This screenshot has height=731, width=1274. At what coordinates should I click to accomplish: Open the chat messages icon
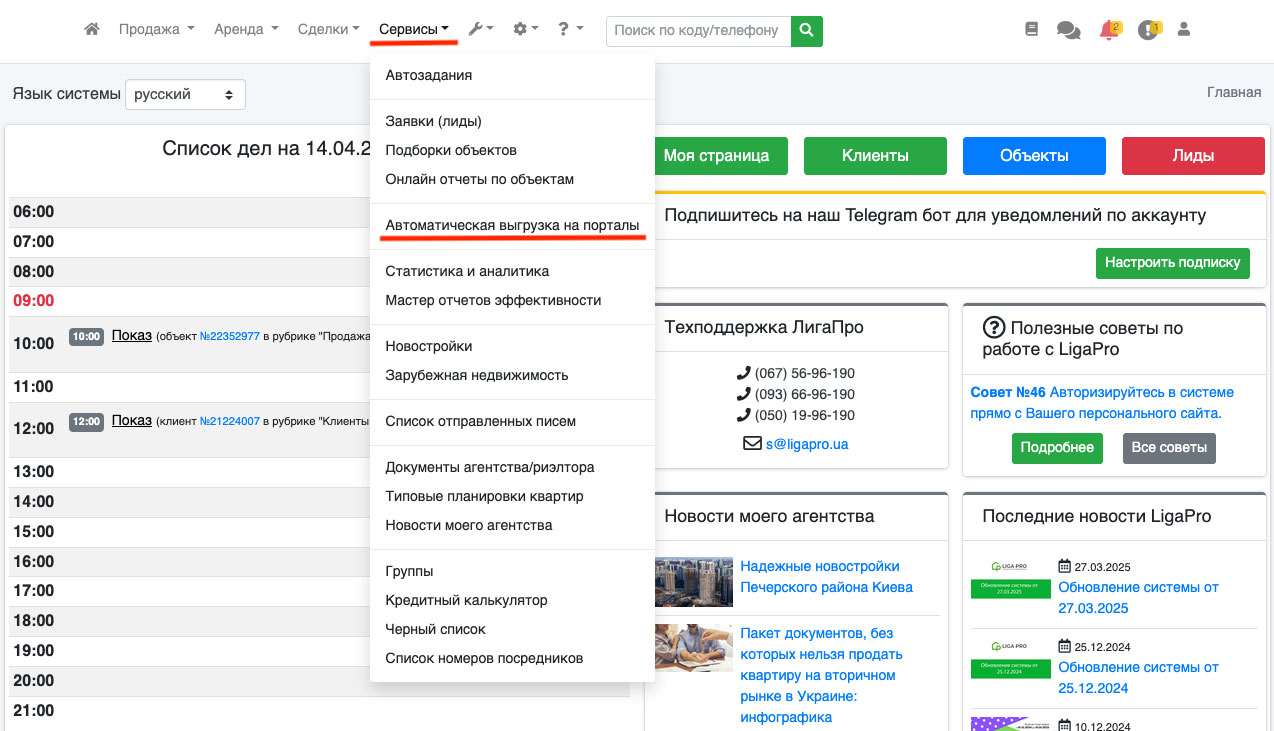[x=1068, y=30]
